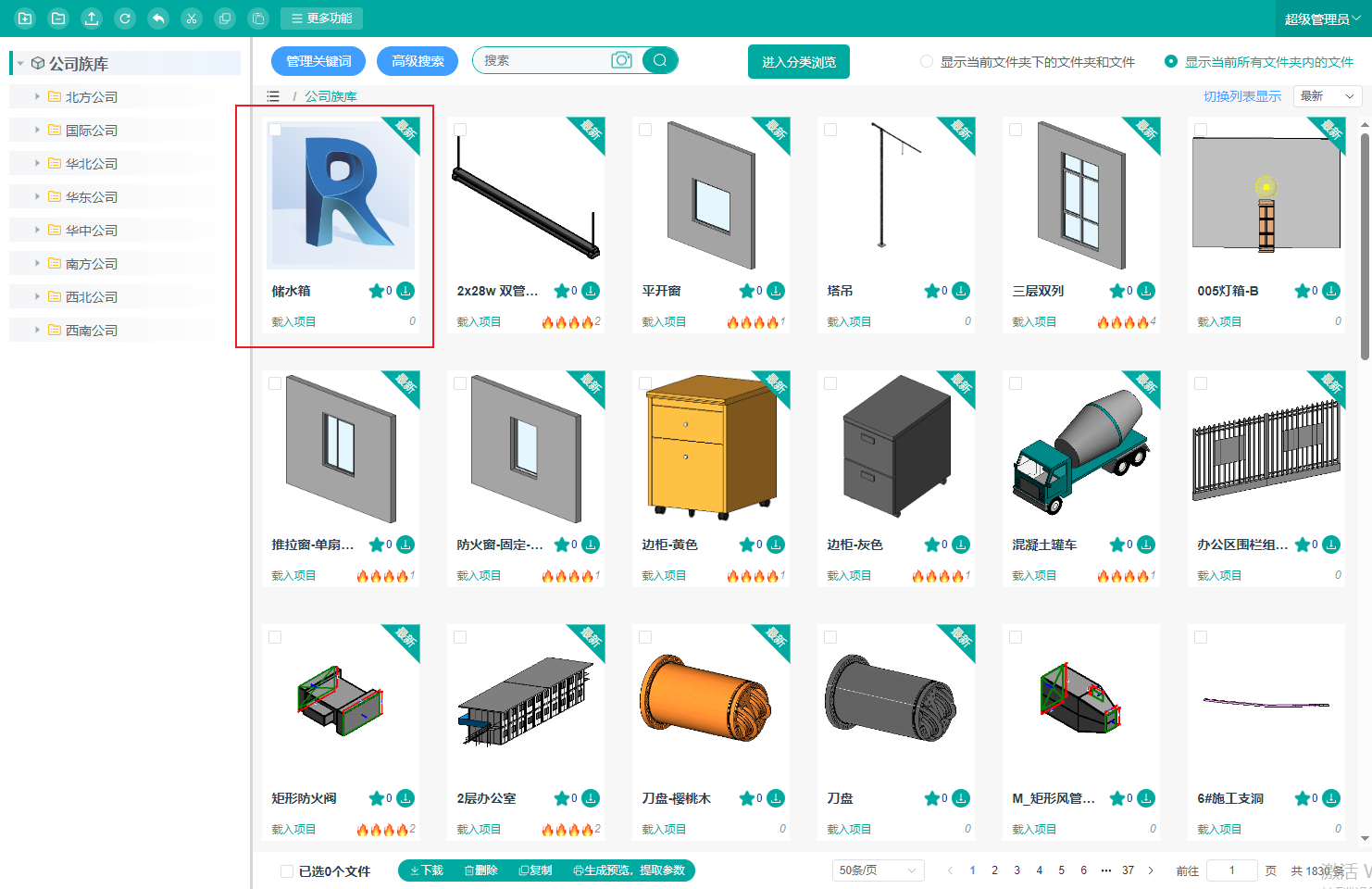Click the 进入分类浏览 button
The height and width of the screenshot is (889, 1372).
tap(798, 62)
